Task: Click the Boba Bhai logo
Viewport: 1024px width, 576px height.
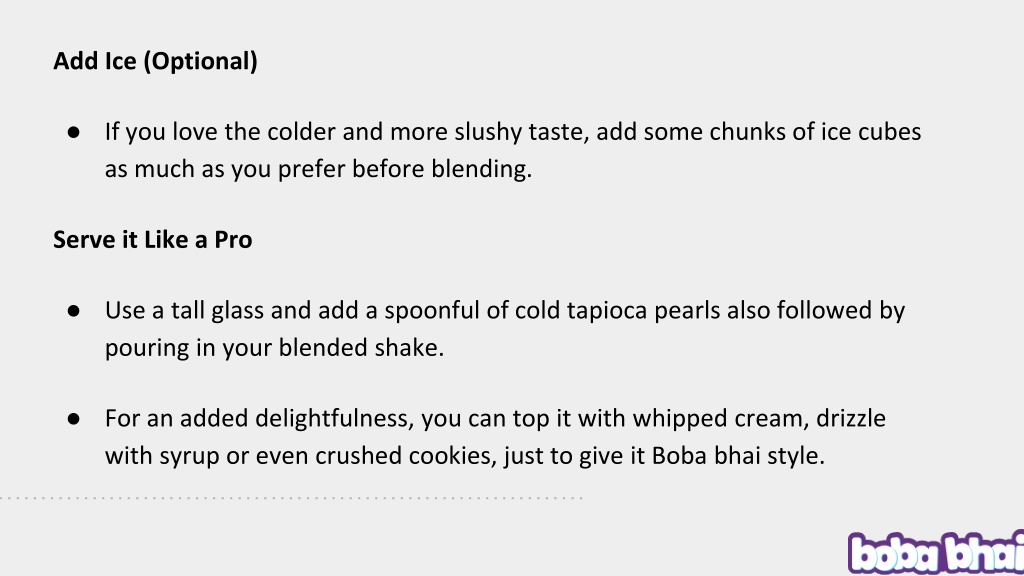Action: [x=936, y=553]
